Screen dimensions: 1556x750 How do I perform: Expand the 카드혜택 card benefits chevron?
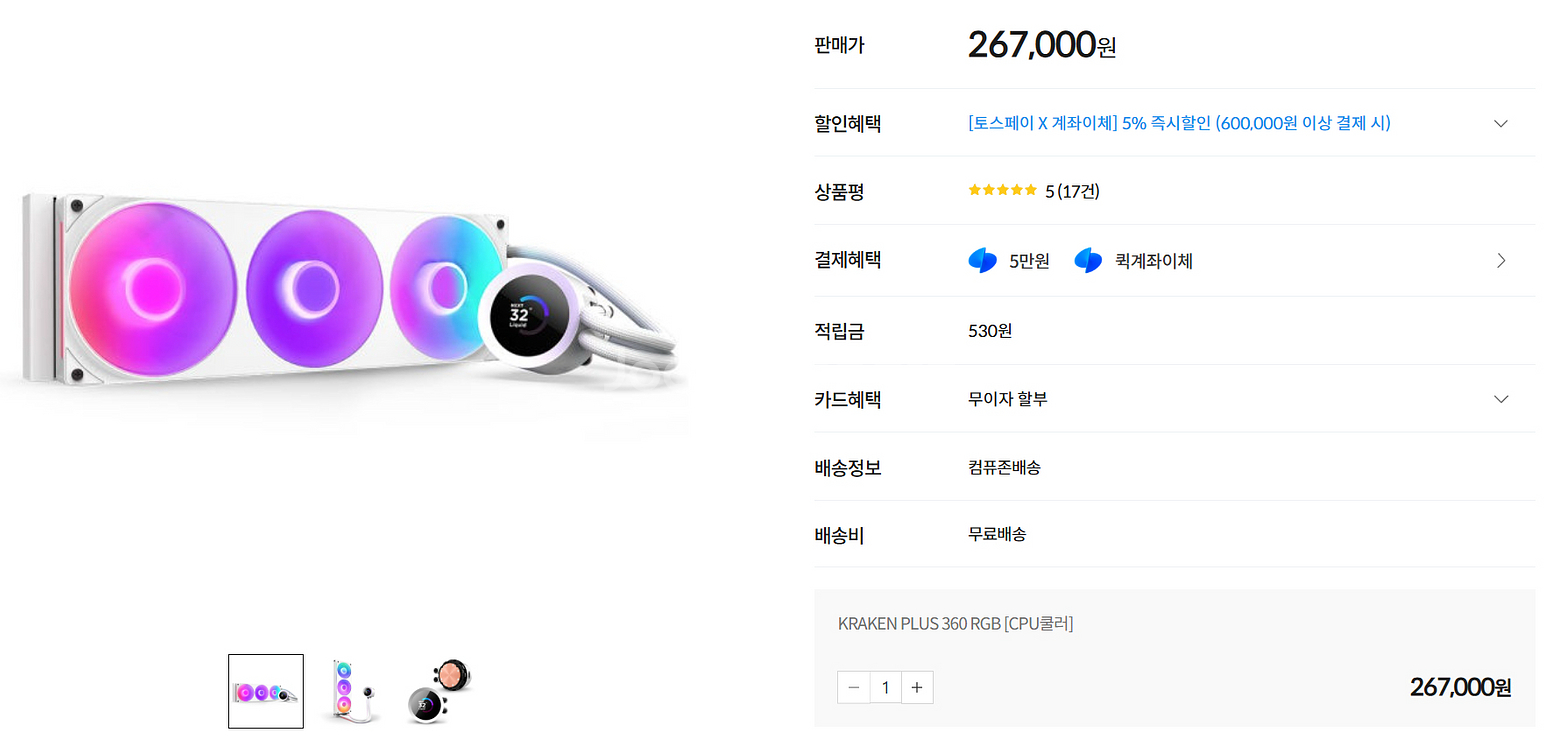click(1500, 399)
